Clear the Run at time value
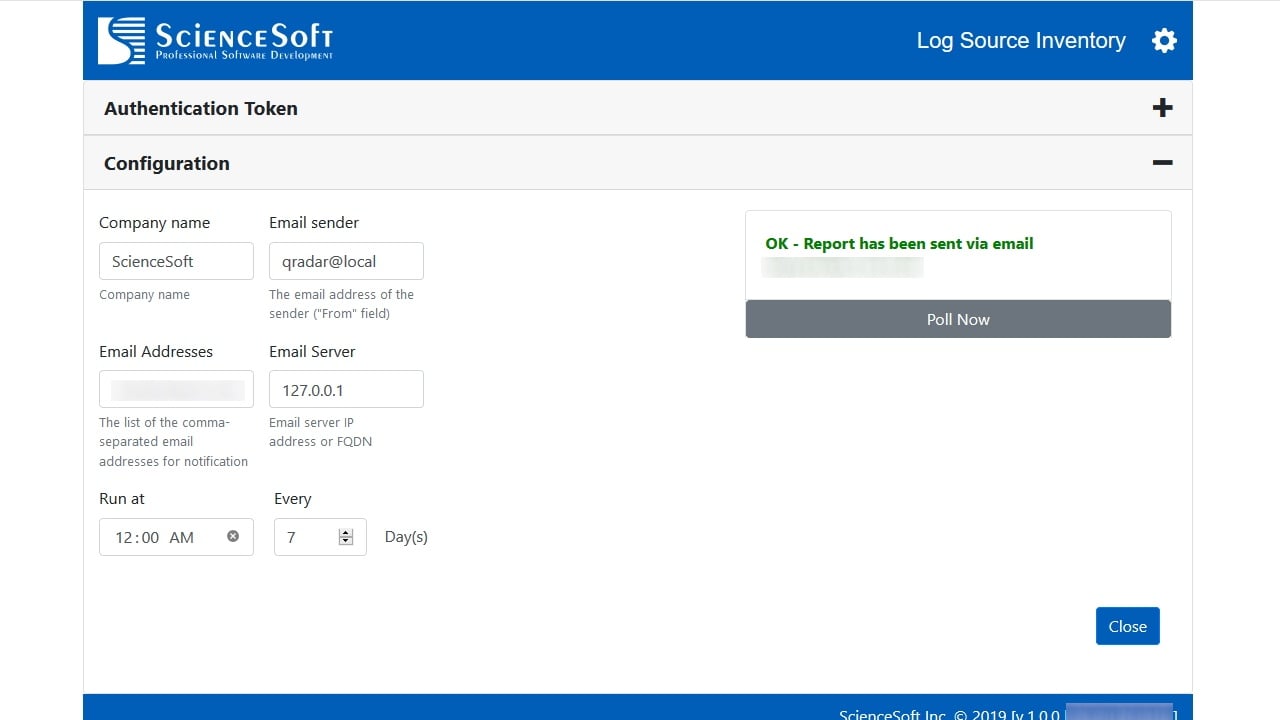The width and height of the screenshot is (1280, 720). coord(233,536)
